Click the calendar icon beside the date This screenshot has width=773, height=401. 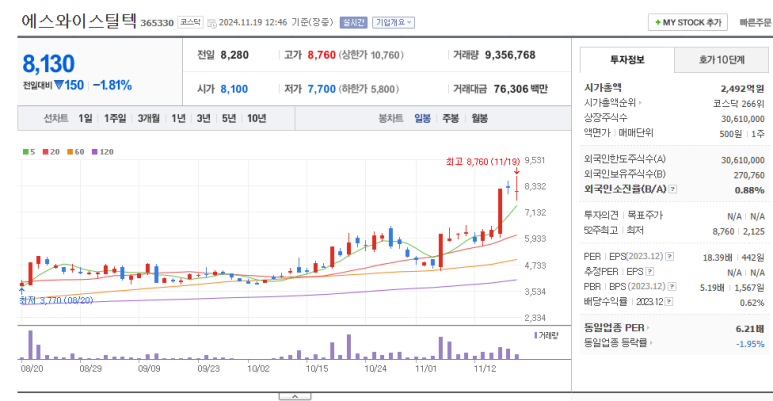[x=212, y=23]
